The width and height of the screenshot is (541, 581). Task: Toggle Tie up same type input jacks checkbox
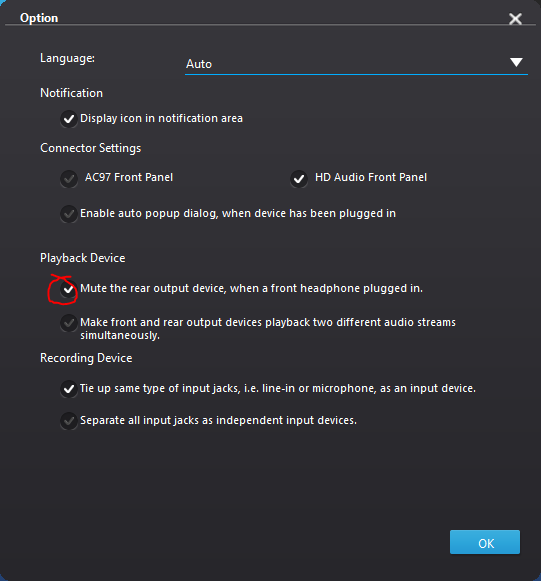pyautogui.click(x=69, y=389)
